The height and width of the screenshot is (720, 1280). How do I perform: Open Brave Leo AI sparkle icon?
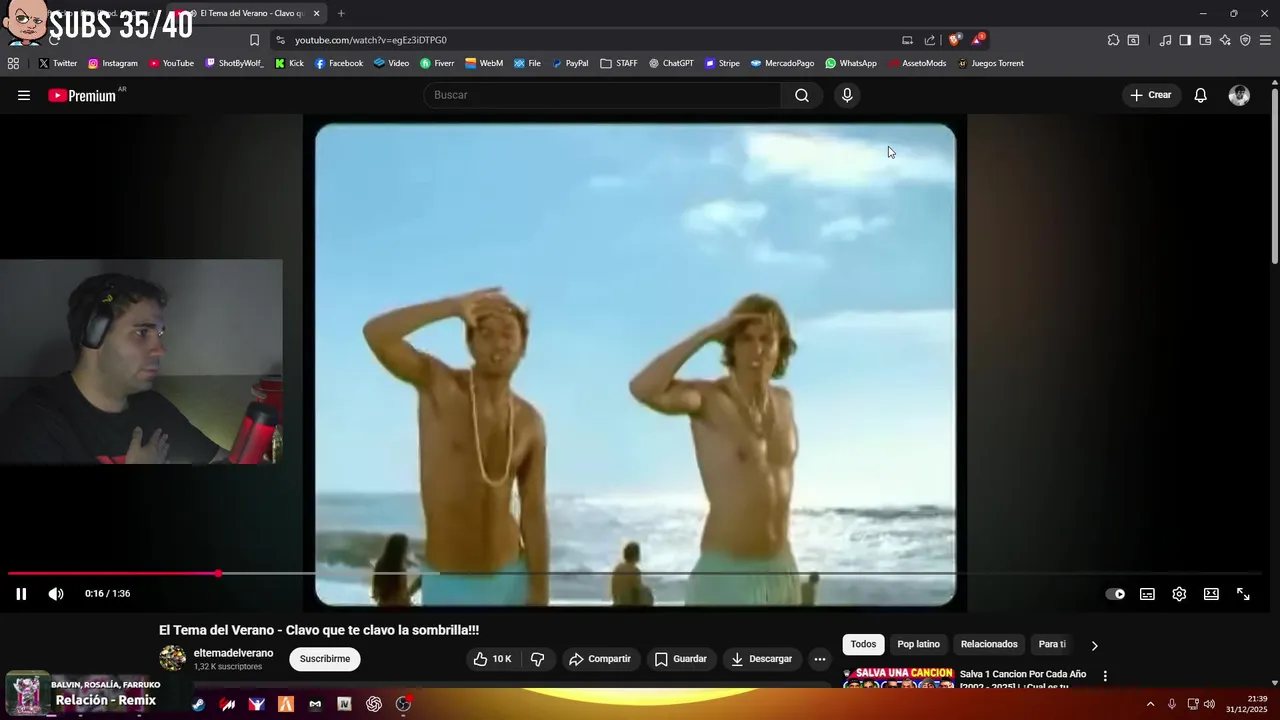pos(1225,40)
